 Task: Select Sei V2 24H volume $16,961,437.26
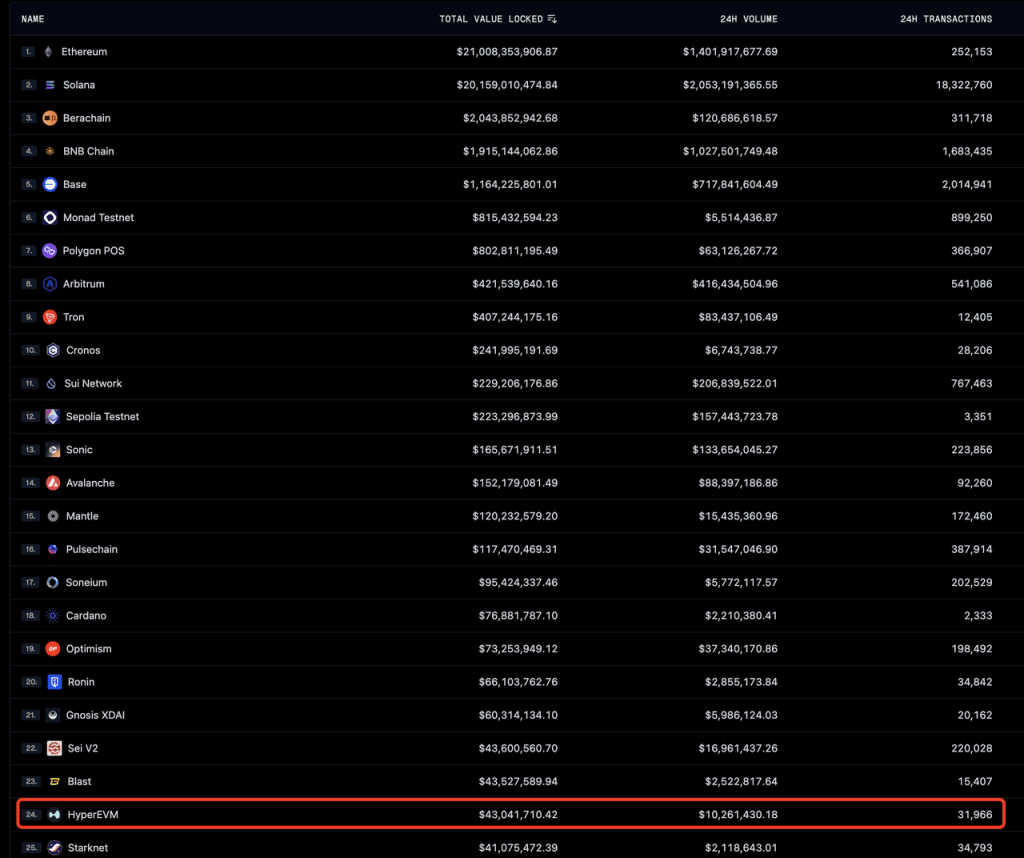(x=738, y=748)
